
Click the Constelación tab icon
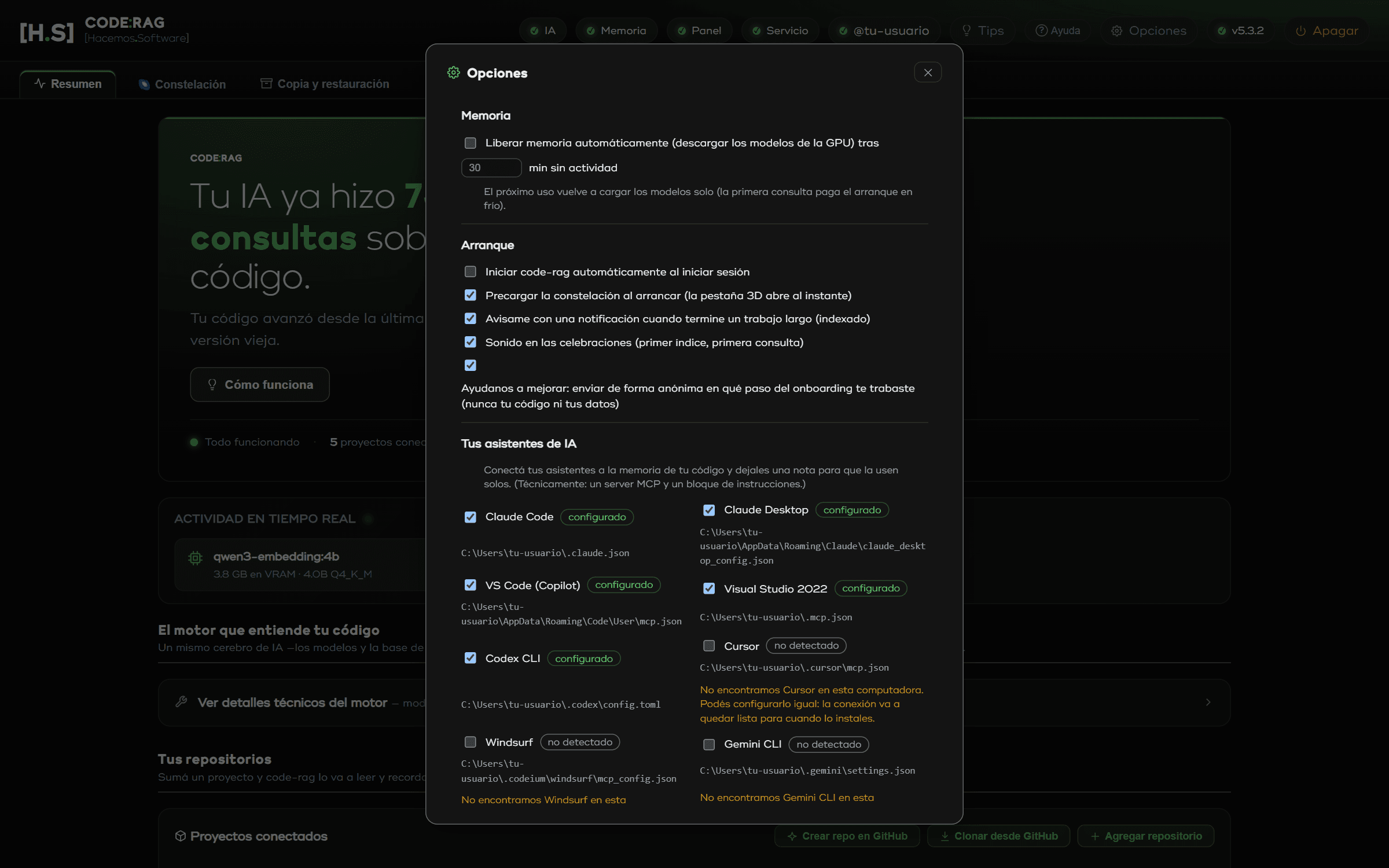[x=144, y=84]
